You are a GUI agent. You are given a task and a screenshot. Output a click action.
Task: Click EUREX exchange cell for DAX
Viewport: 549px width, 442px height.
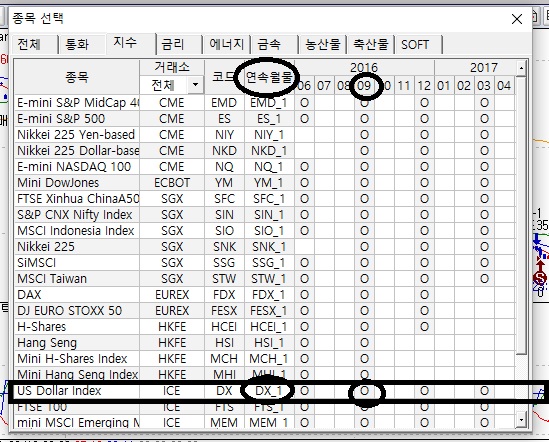point(172,295)
